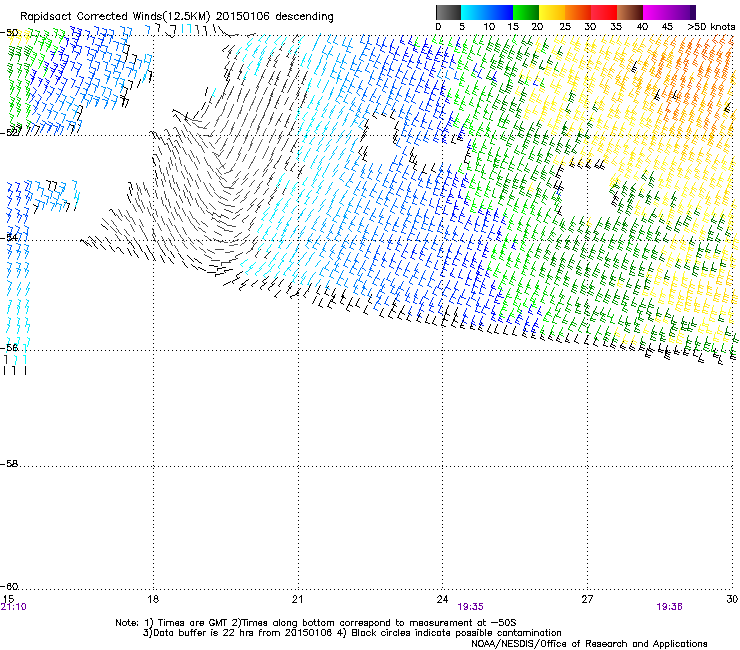Click the '18' longitude axis label

[x=152, y=599]
